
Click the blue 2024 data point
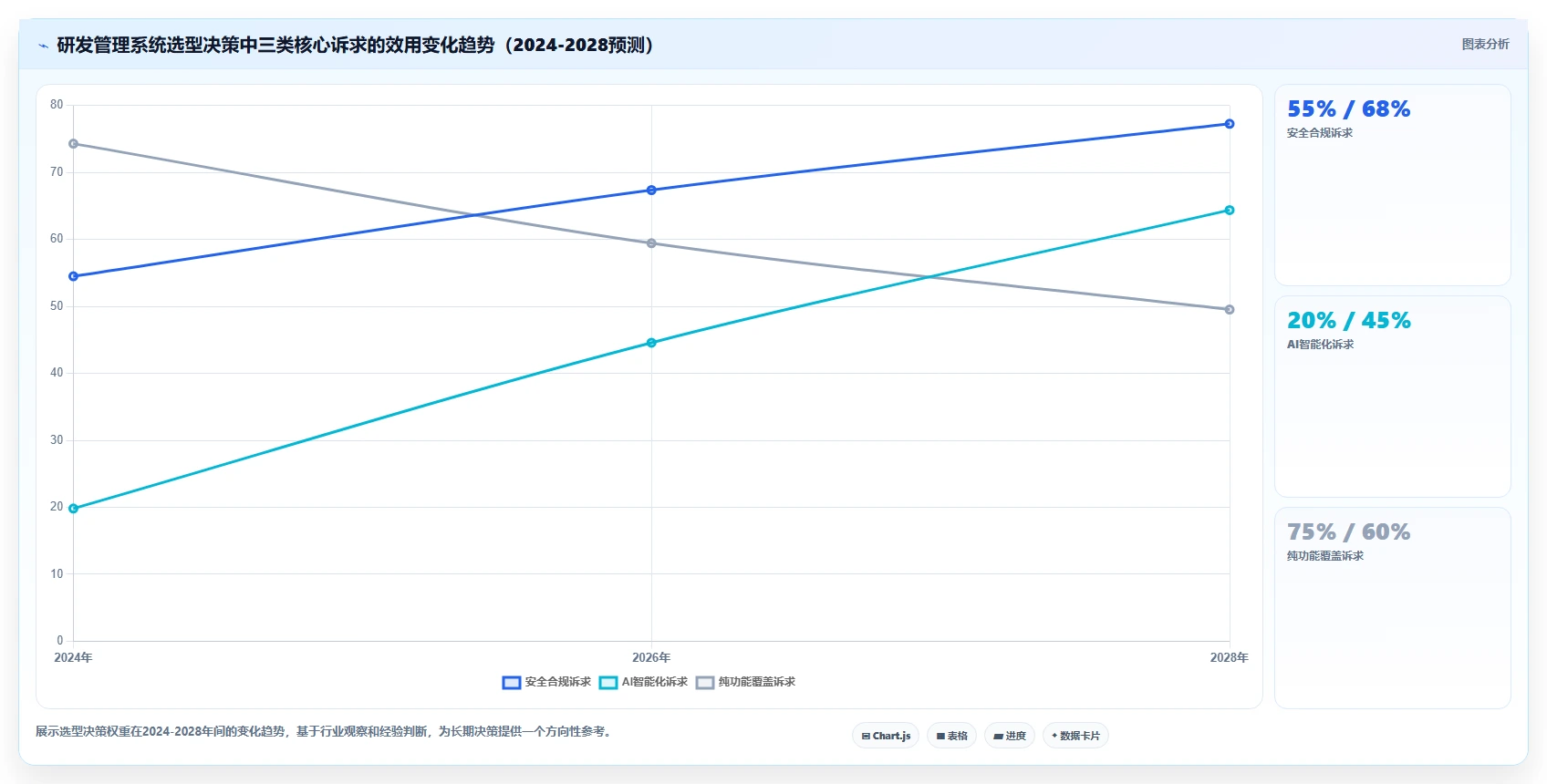pos(74,276)
